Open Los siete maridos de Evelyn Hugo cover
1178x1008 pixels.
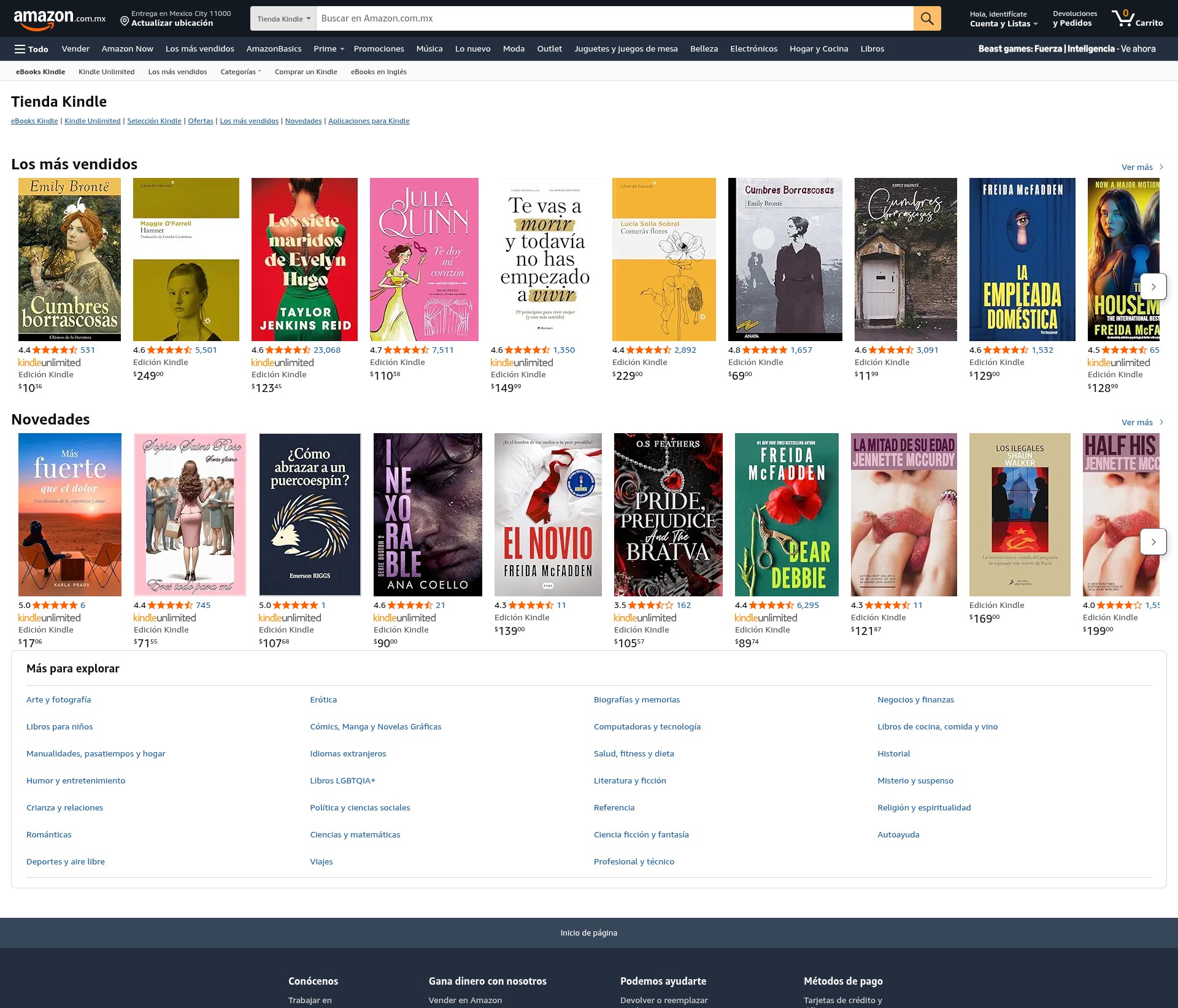tap(304, 260)
